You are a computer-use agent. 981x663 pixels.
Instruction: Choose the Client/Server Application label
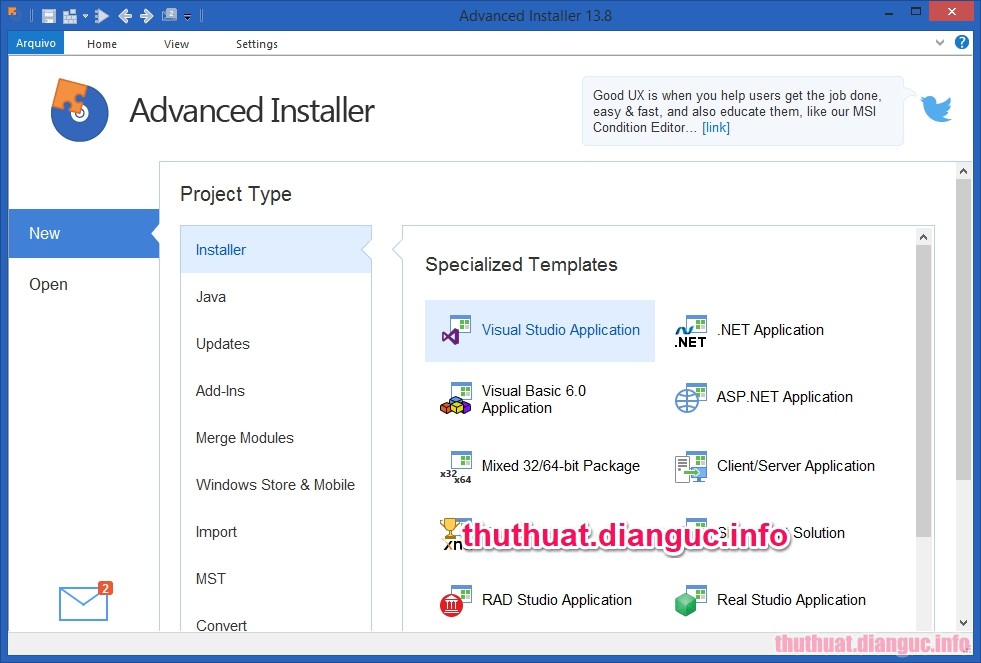796,465
